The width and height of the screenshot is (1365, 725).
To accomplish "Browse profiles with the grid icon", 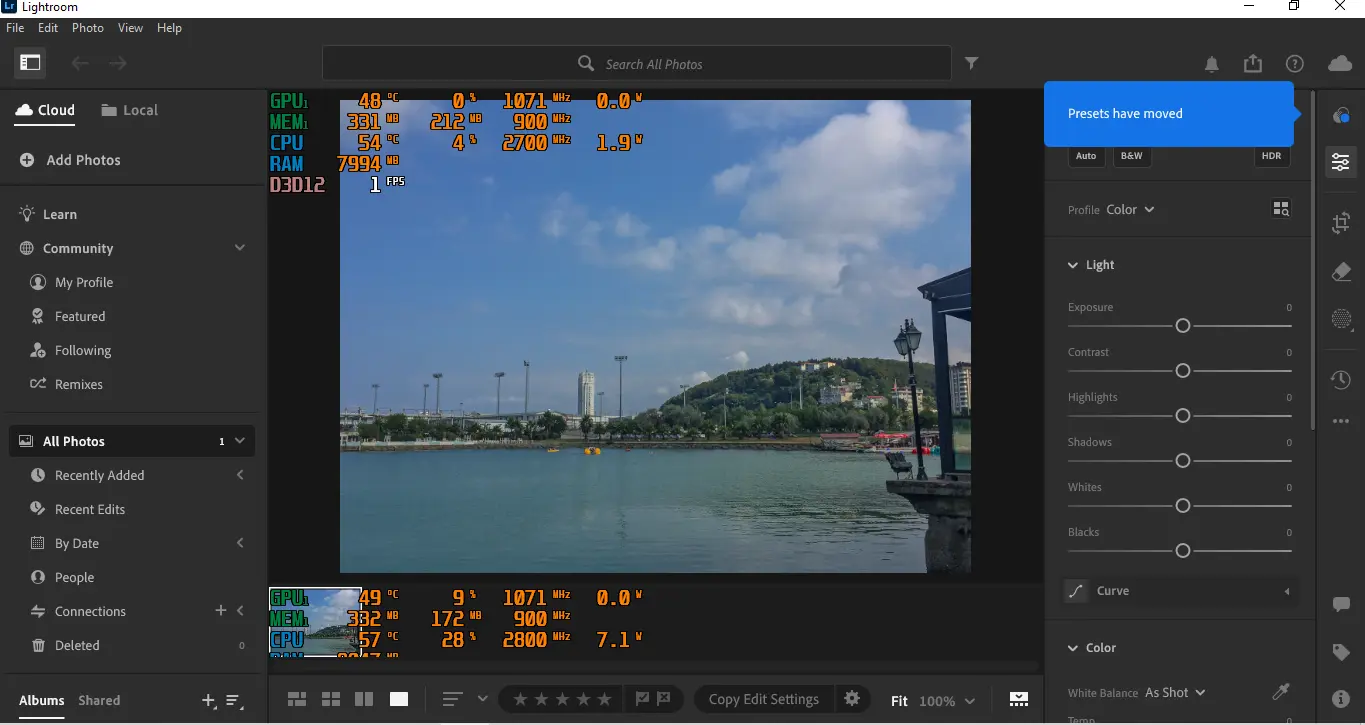I will click(1281, 209).
